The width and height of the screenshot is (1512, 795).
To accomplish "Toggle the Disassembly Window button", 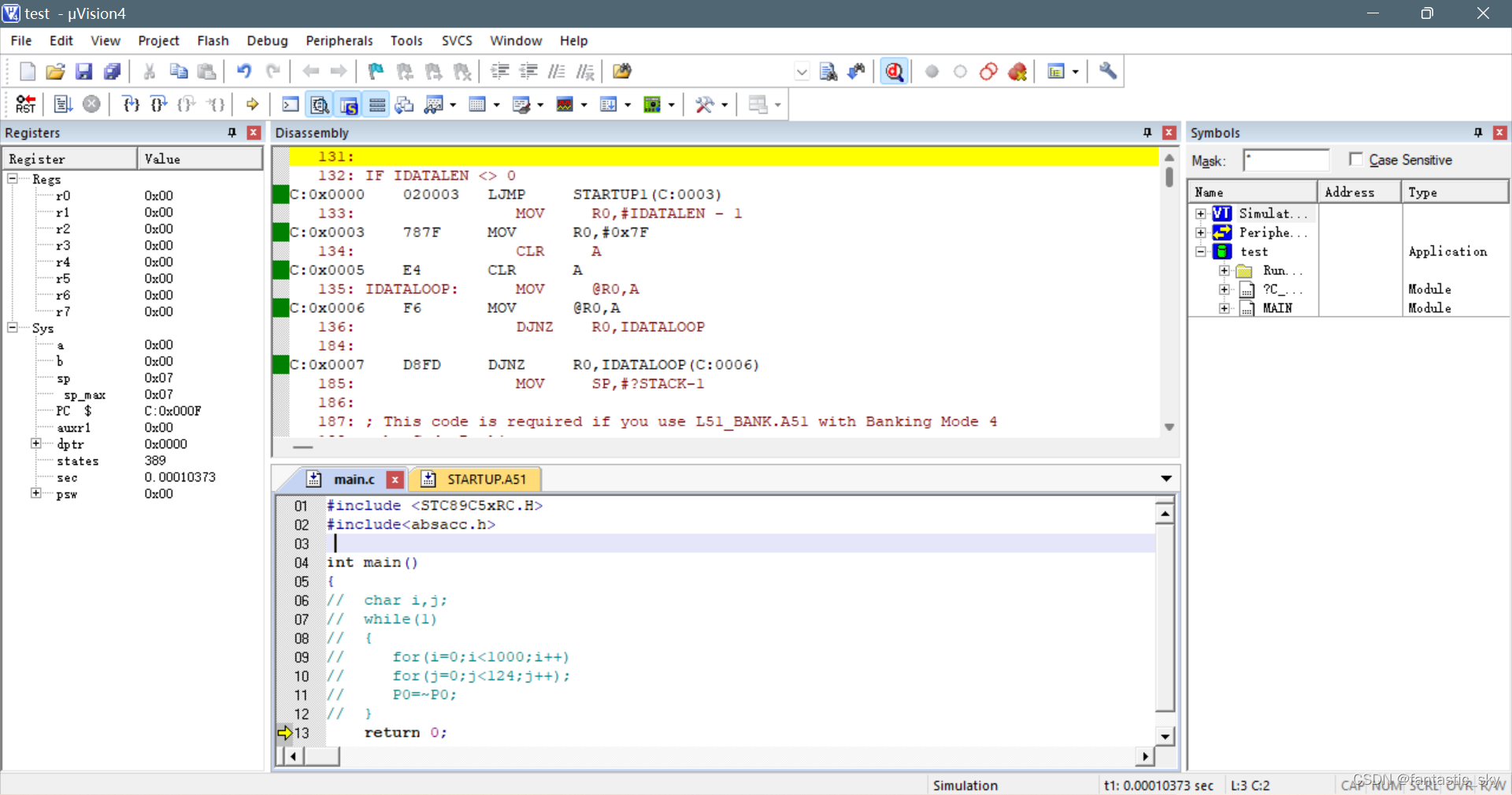I will [319, 104].
